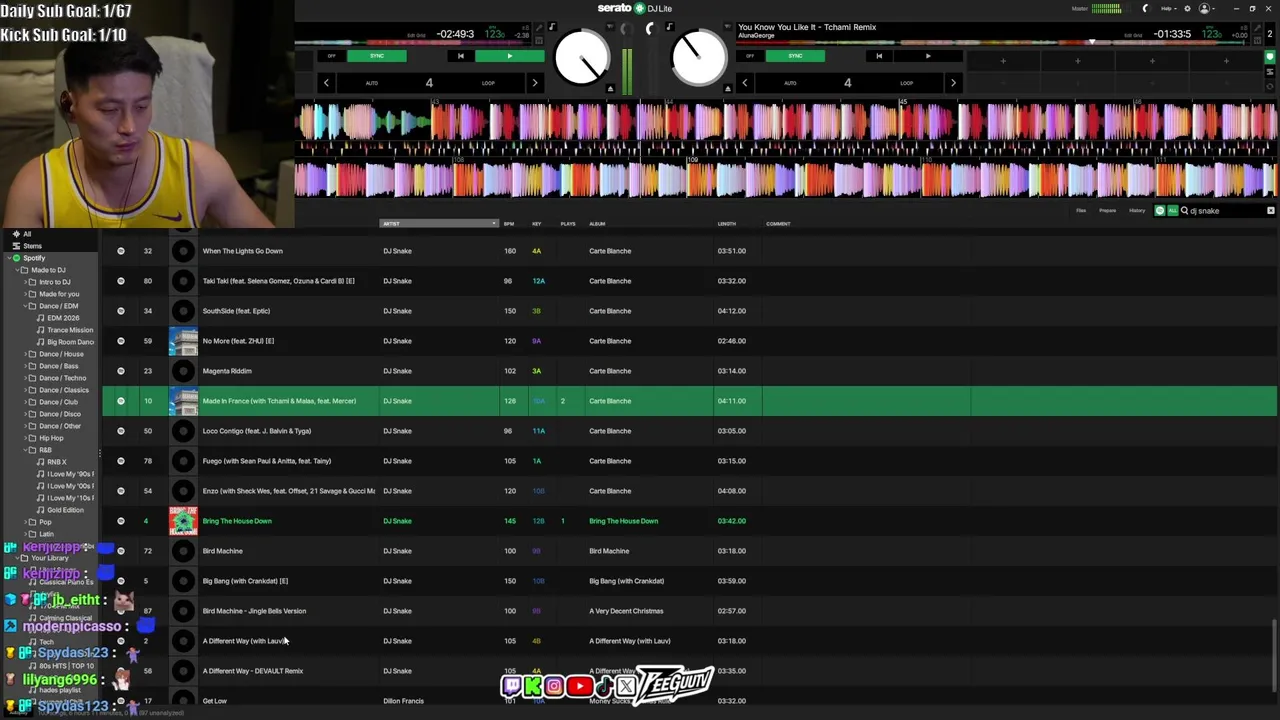
Task: Select No More album artwork thumbnail
Action: pos(183,341)
